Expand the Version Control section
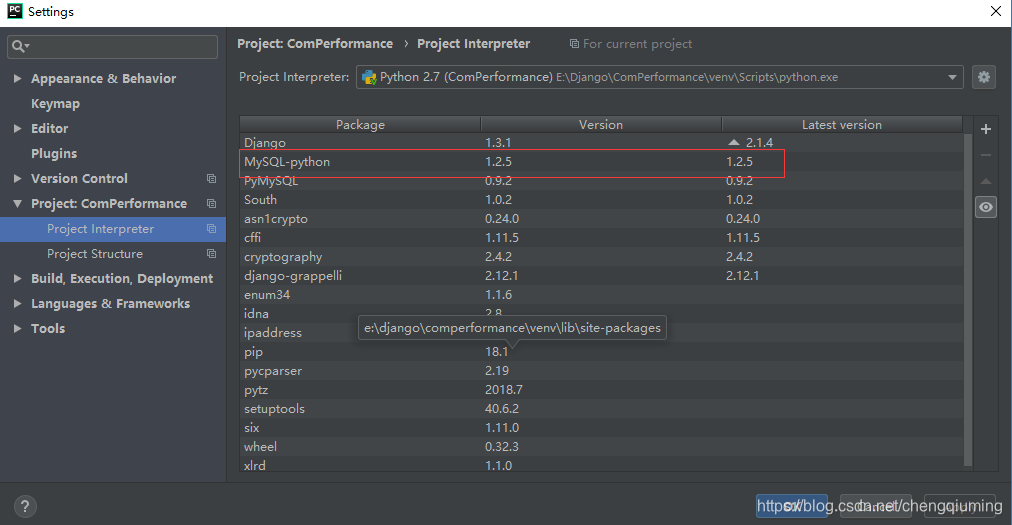 17,178
